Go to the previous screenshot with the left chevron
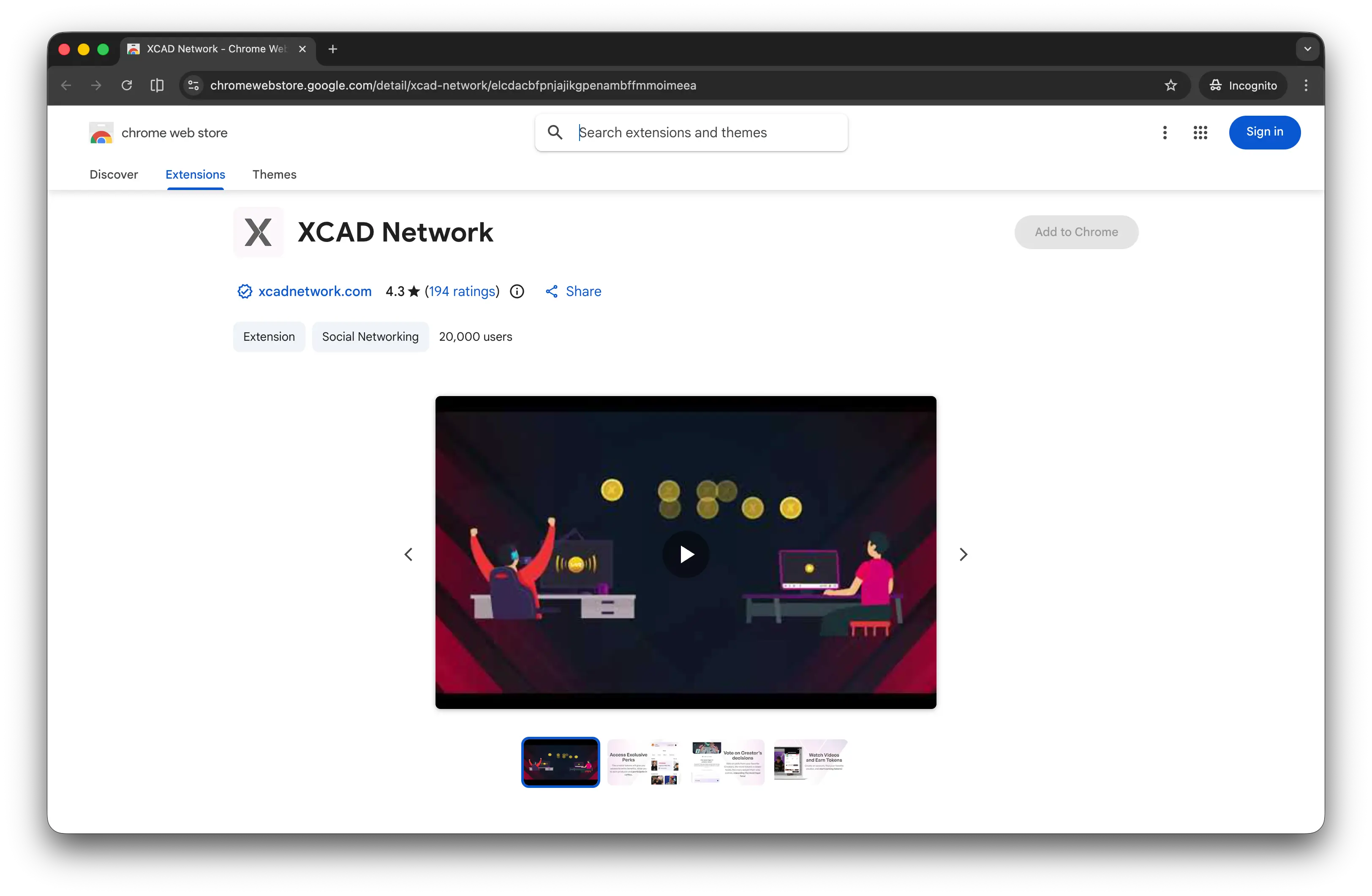Viewport: 1372px width, 896px height. click(409, 554)
